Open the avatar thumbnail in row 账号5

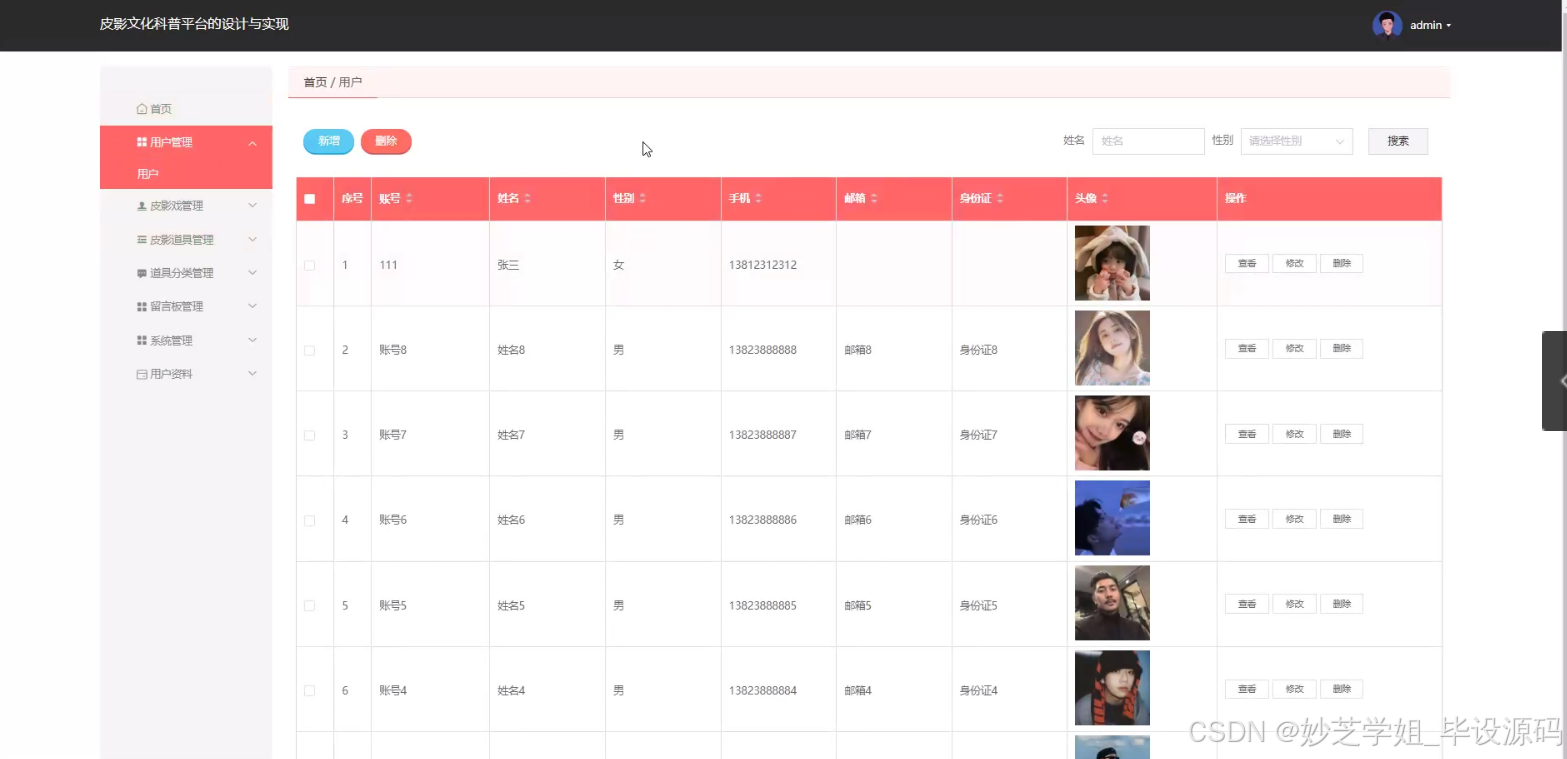pyautogui.click(x=1112, y=603)
